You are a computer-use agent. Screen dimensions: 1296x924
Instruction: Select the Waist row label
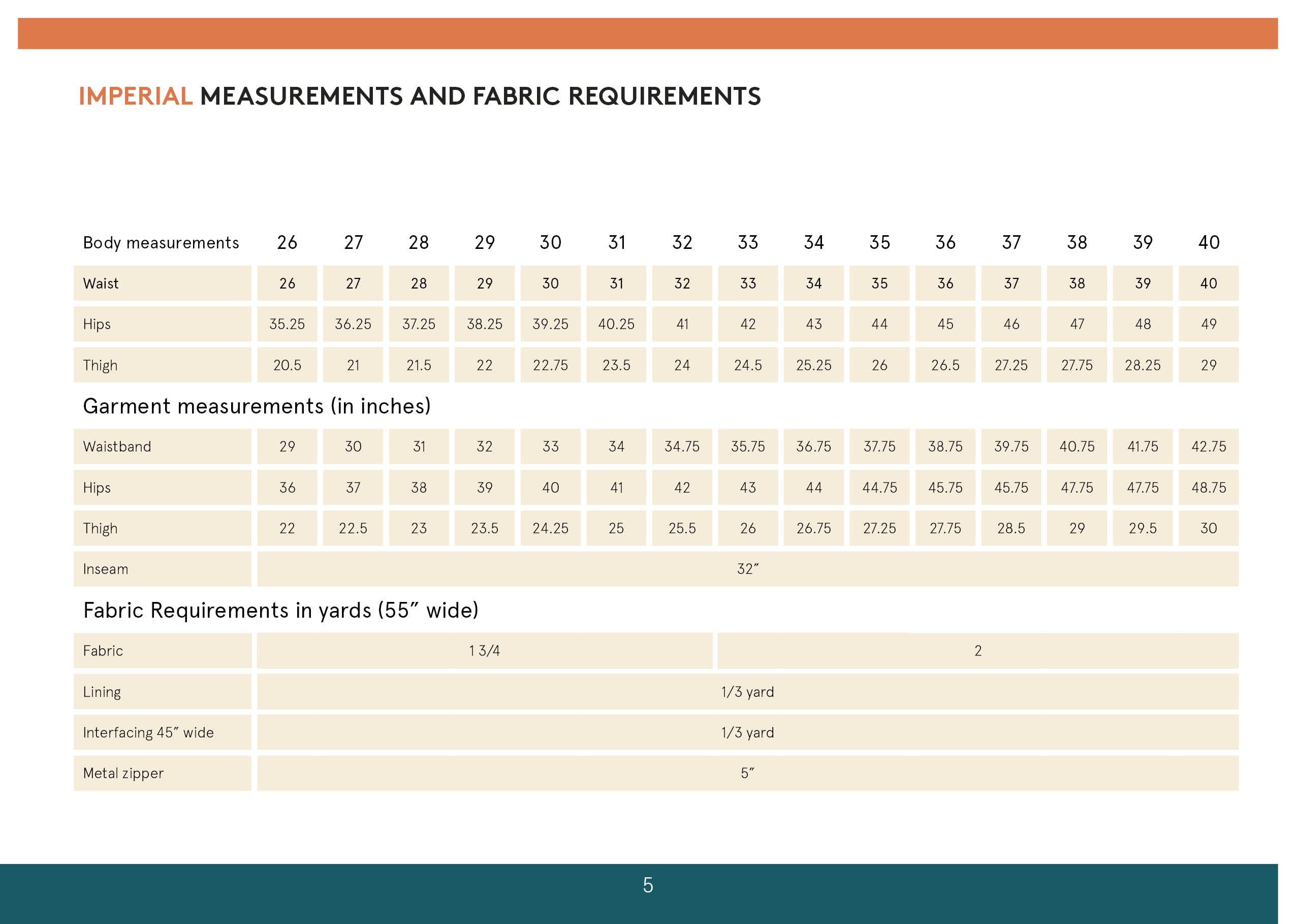click(101, 283)
